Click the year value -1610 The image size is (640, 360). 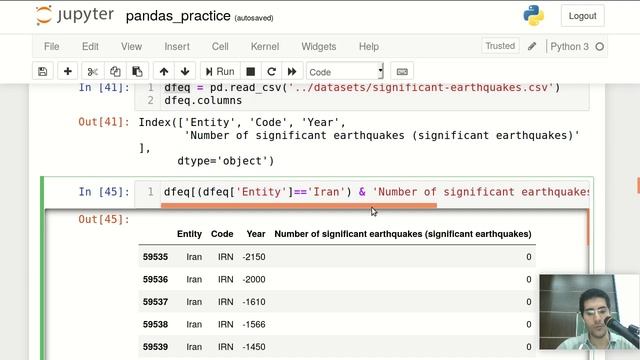click(x=254, y=302)
